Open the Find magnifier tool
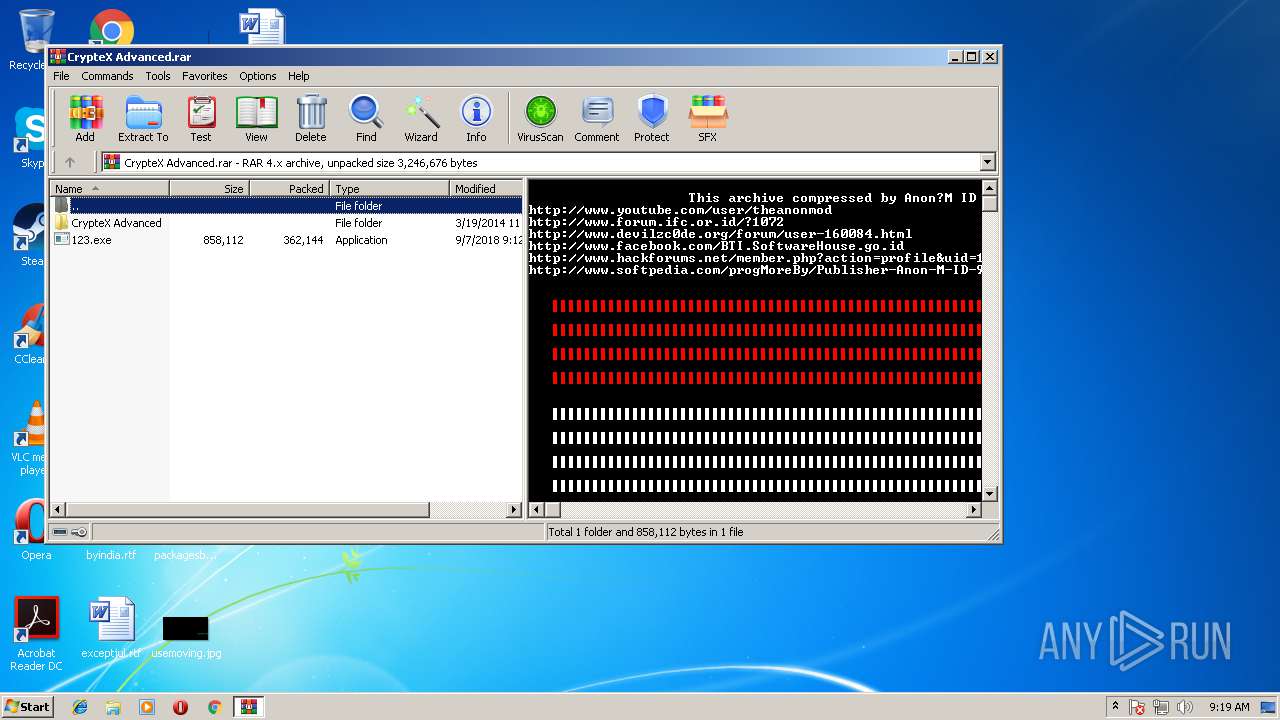1280x720 pixels. pyautogui.click(x=366, y=119)
